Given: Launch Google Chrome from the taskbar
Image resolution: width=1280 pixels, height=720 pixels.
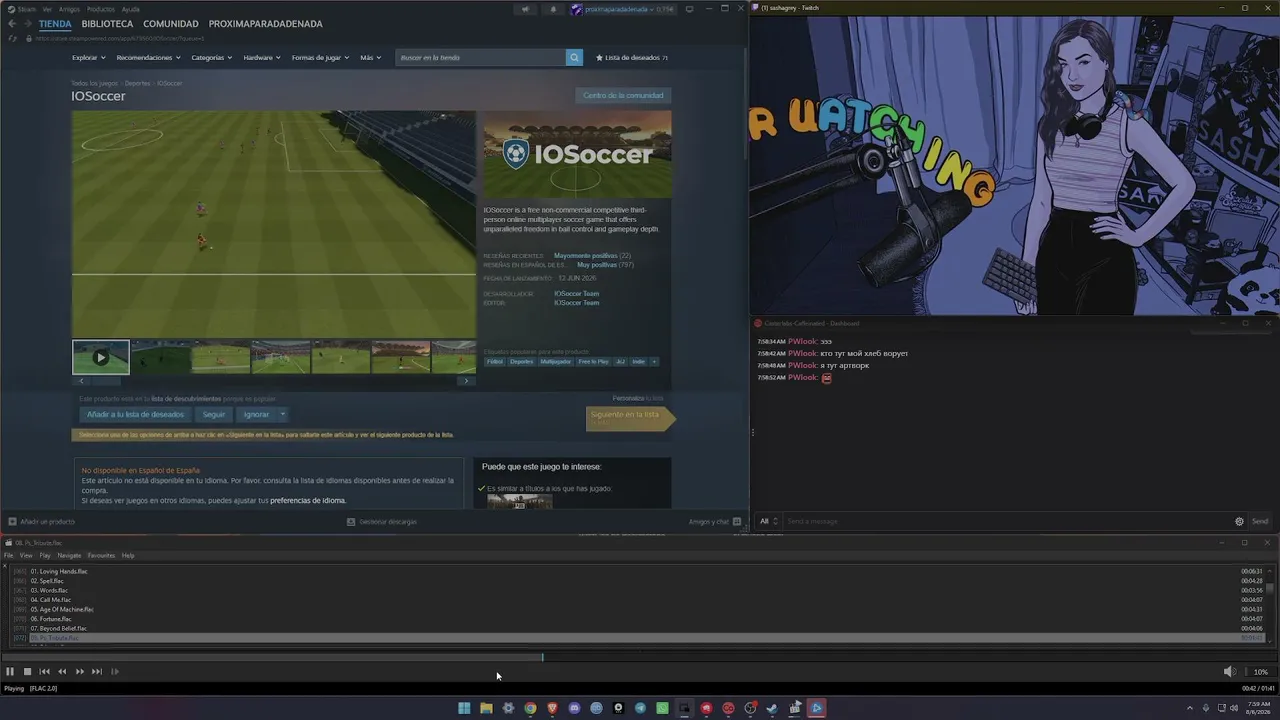Looking at the screenshot, I should [x=530, y=708].
